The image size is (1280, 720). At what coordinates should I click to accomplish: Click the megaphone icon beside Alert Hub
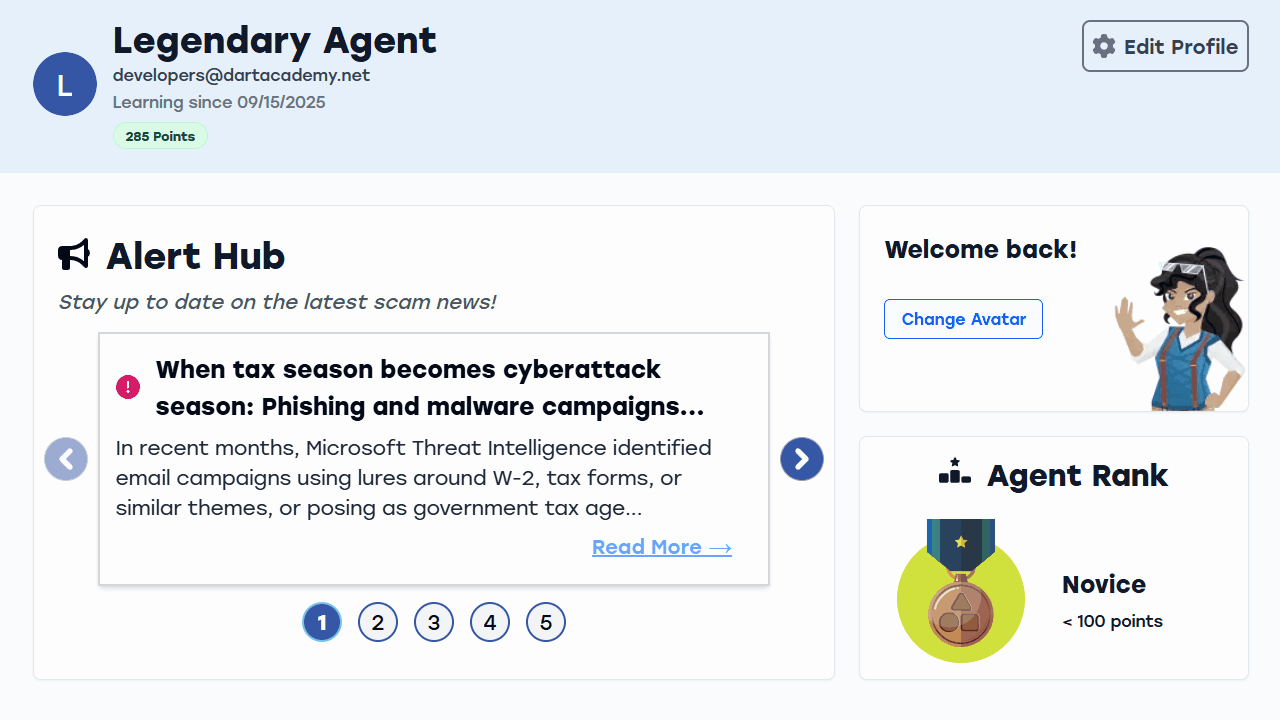[73, 255]
